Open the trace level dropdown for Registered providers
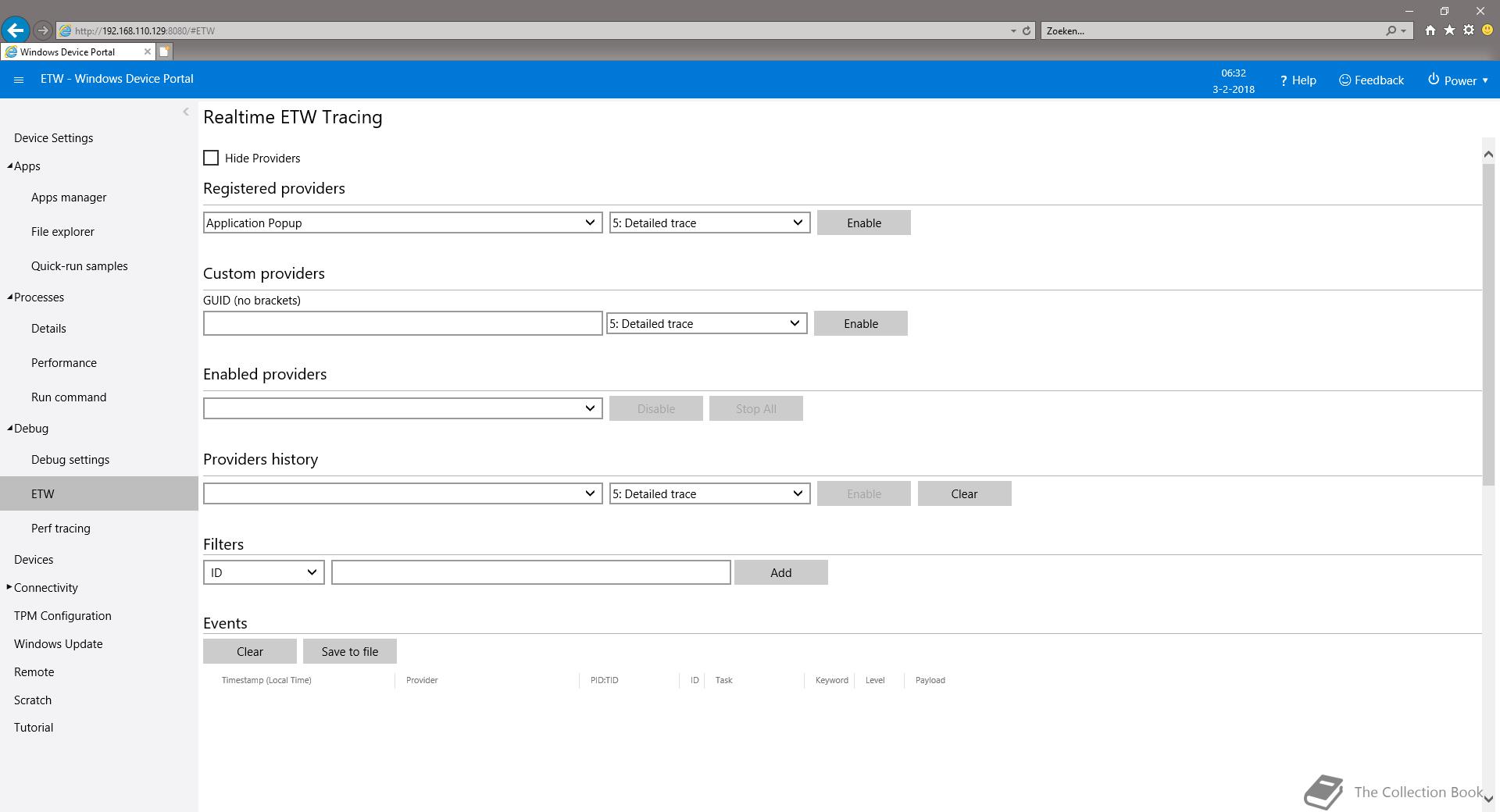Image resolution: width=1500 pixels, height=812 pixels. [709, 223]
